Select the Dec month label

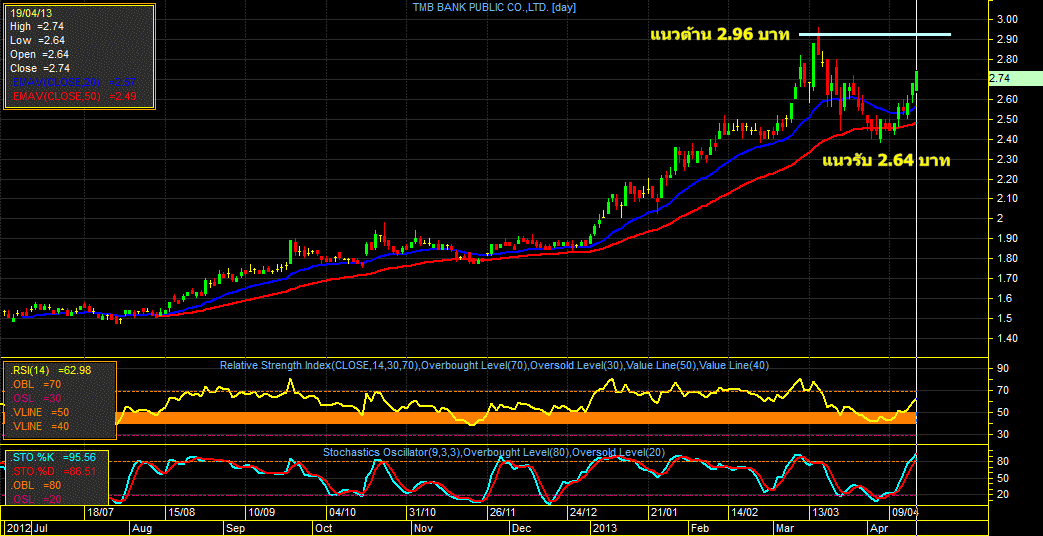pos(522,528)
